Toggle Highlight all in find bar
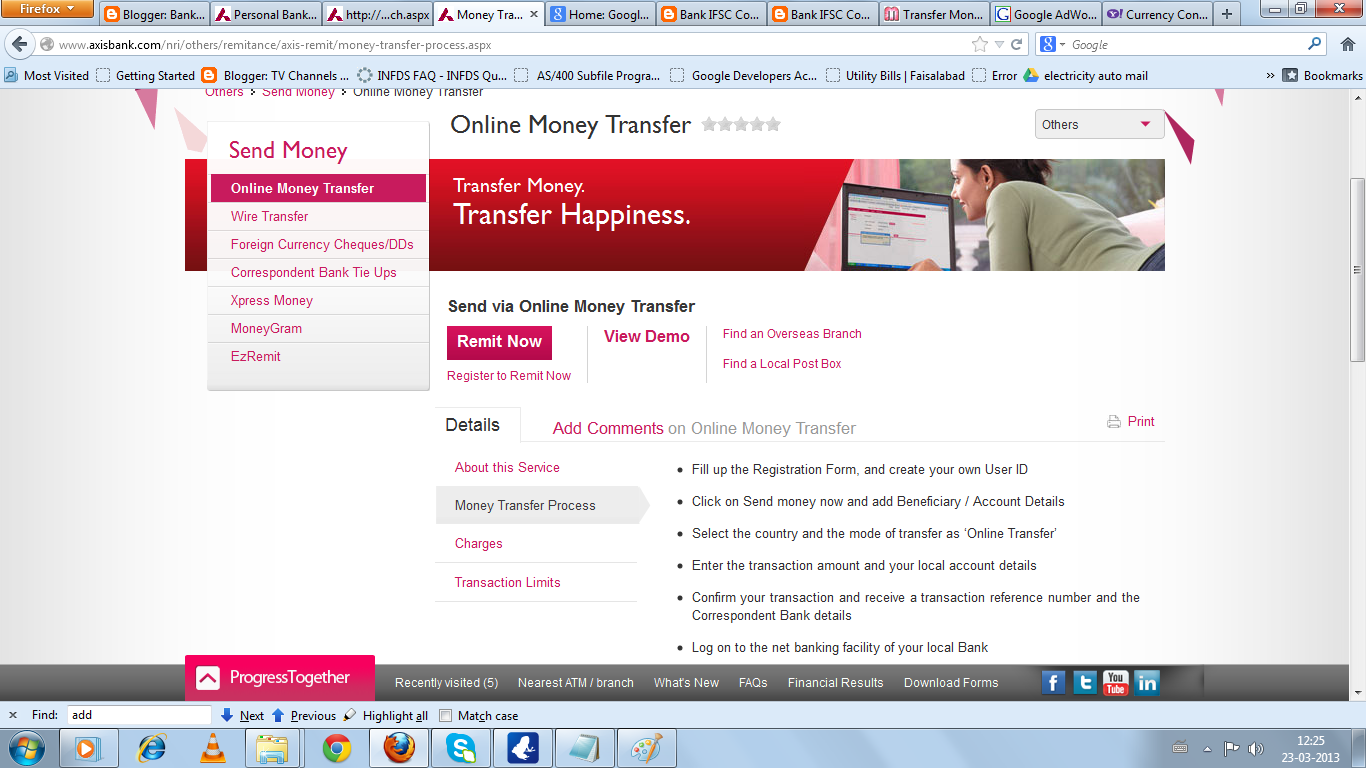Screen dimensions: 1366x768 pyautogui.click(x=385, y=716)
